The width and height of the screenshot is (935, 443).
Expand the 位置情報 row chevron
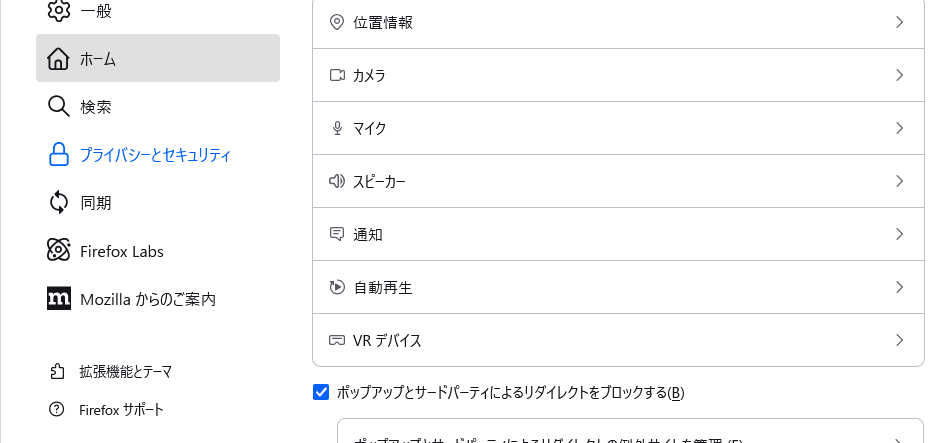899,22
